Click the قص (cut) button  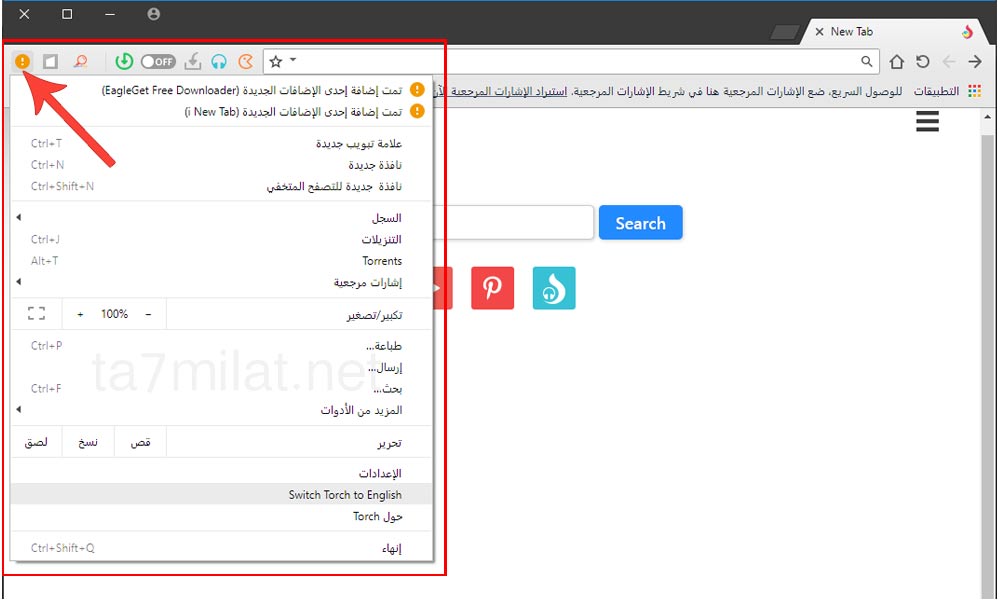[140, 442]
